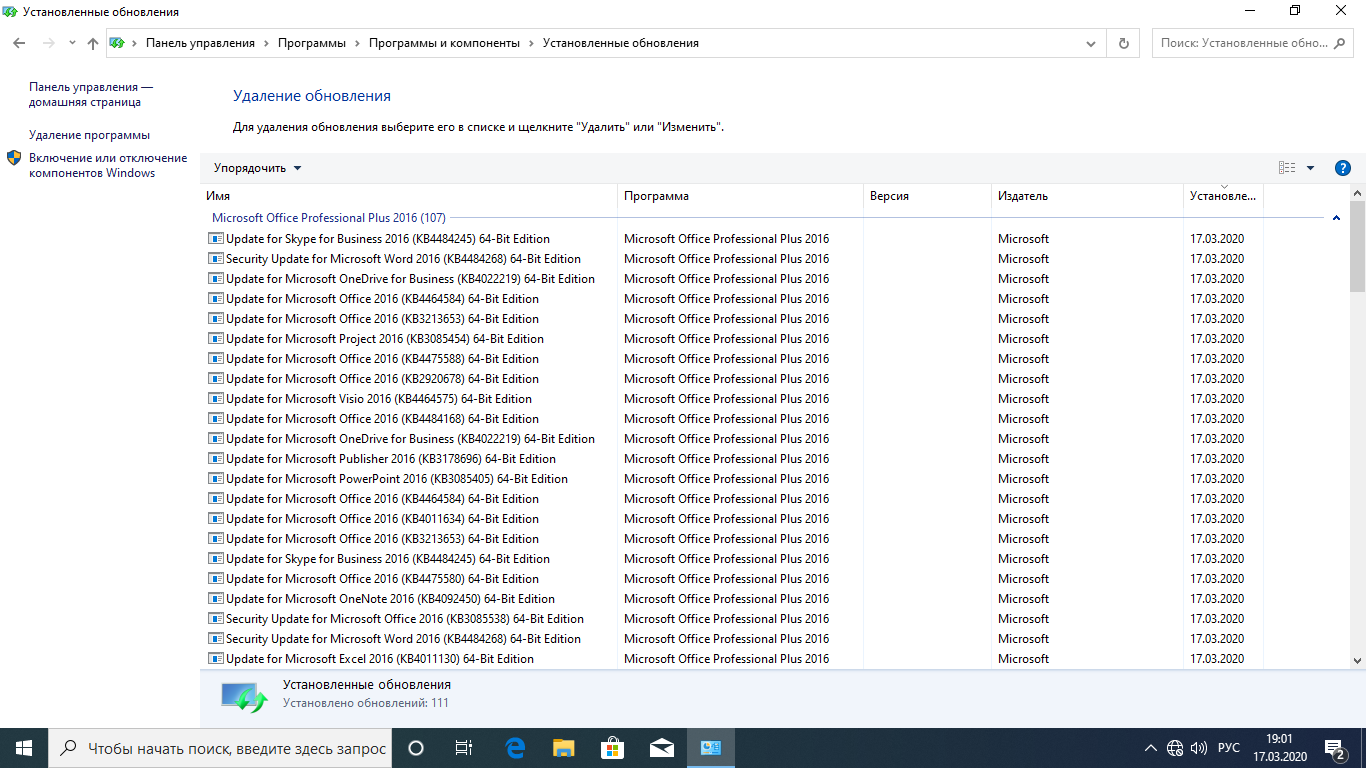This screenshot has height=768, width=1366.
Task: Sort by the Издатель column header
Action: [1087, 196]
